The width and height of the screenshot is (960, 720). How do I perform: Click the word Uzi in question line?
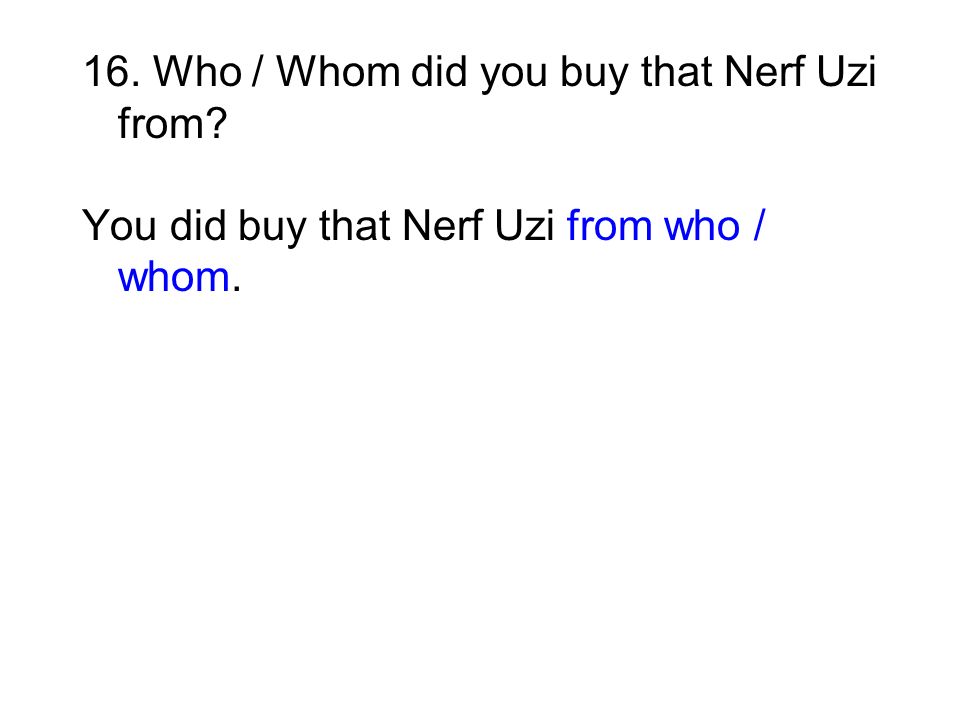[846, 72]
